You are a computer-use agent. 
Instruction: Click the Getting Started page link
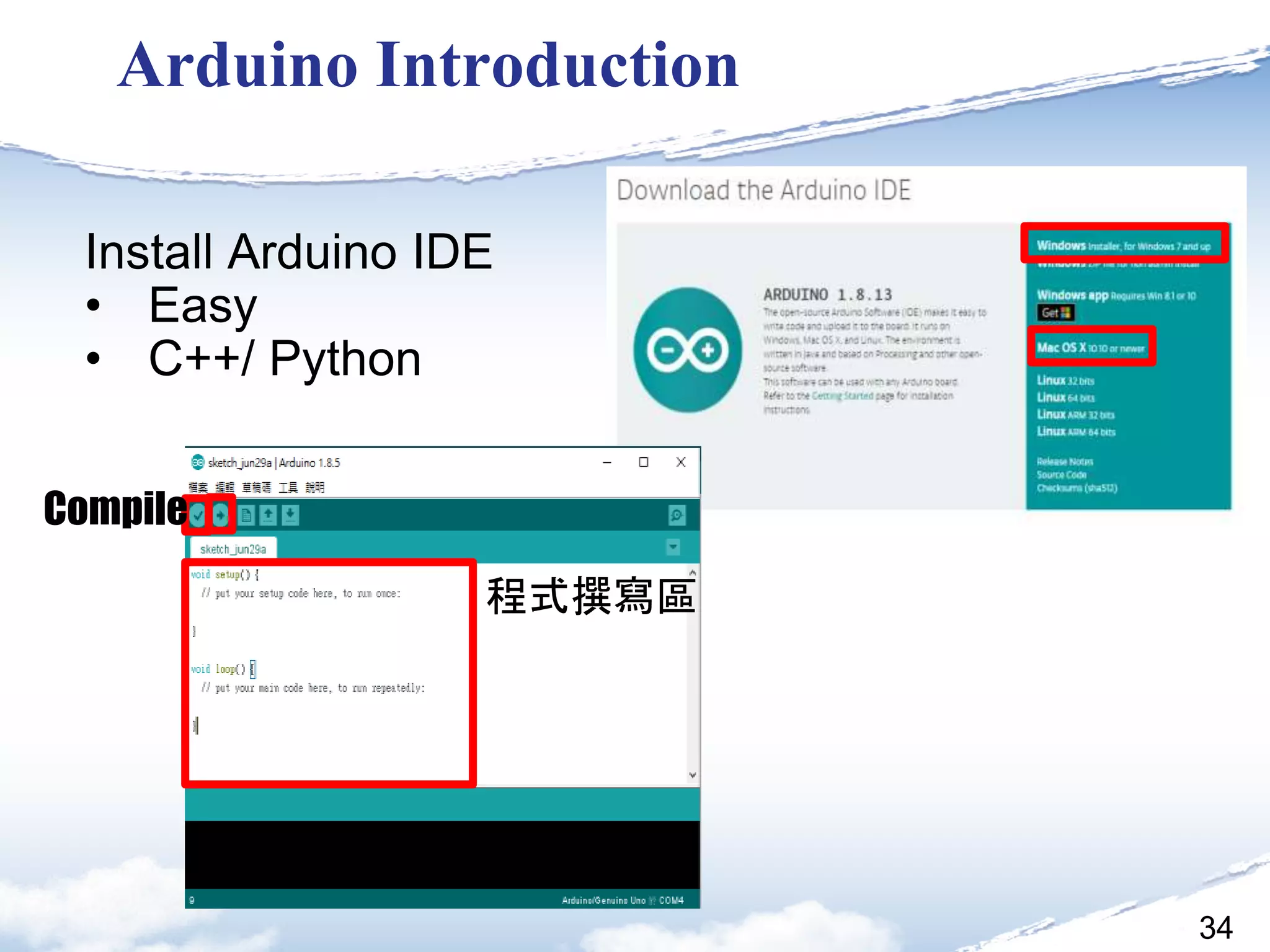pyautogui.click(x=842, y=395)
